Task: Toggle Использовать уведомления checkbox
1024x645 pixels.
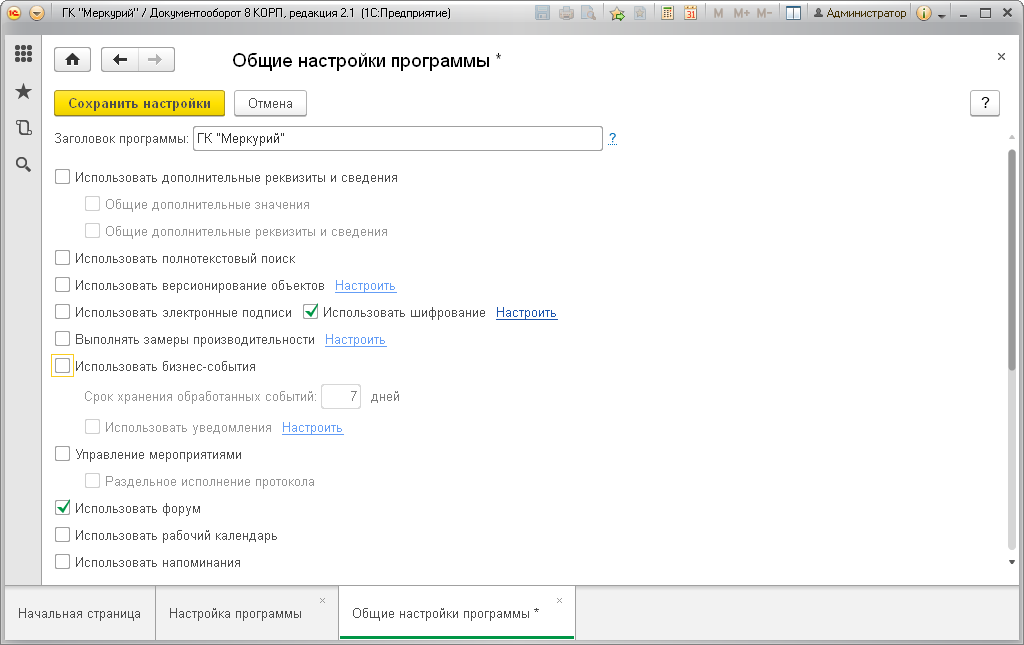Action: pyautogui.click(x=93, y=427)
